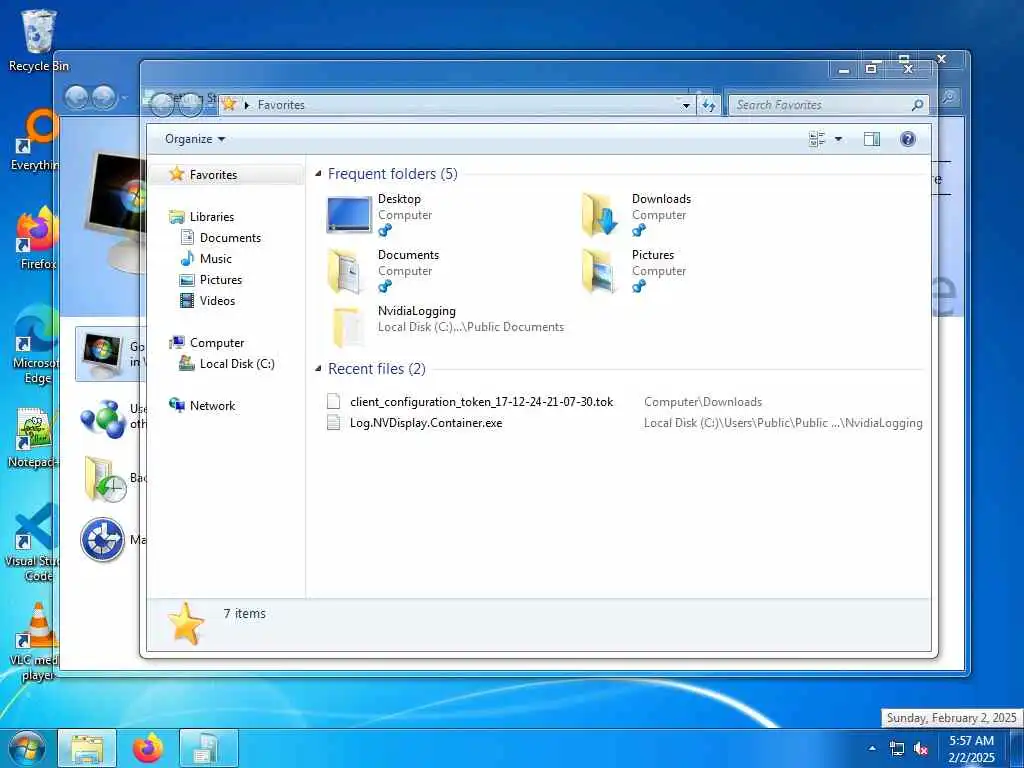This screenshot has width=1024, height=768.
Task: Open Music library in sidebar
Action: click(x=216, y=259)
